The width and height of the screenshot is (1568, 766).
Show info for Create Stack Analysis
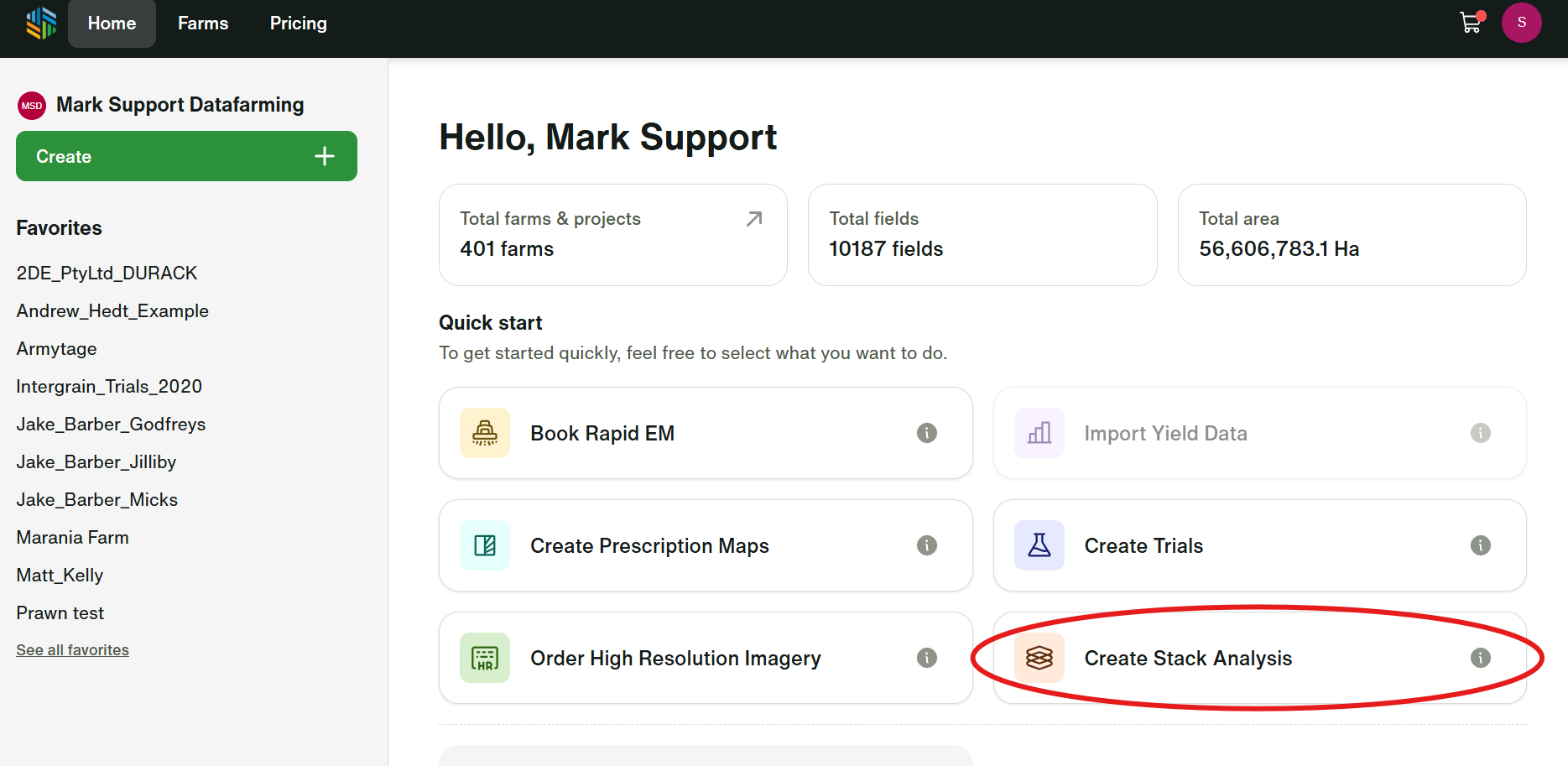[x=1480, y=658]
